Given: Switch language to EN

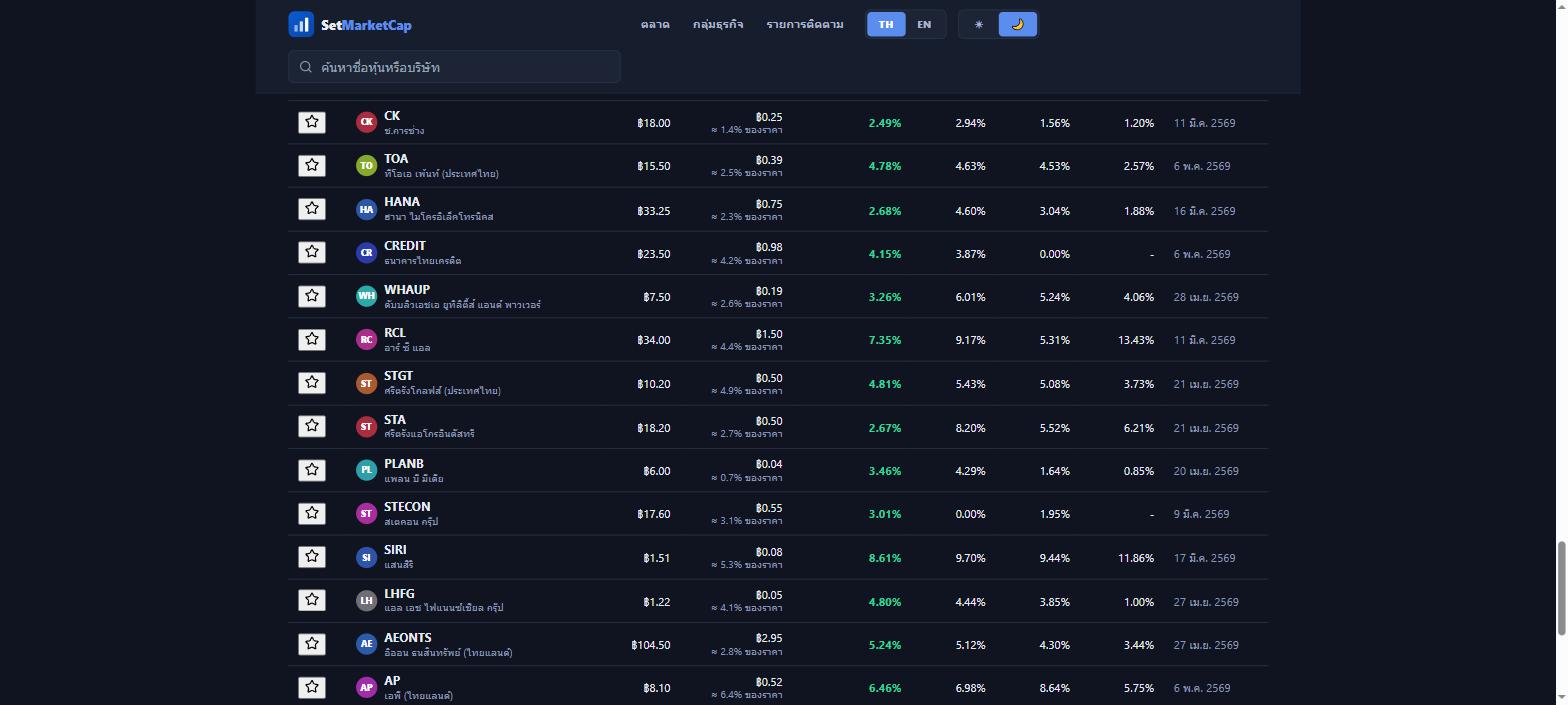Looking at the screenshot, I should coord(924,24).
